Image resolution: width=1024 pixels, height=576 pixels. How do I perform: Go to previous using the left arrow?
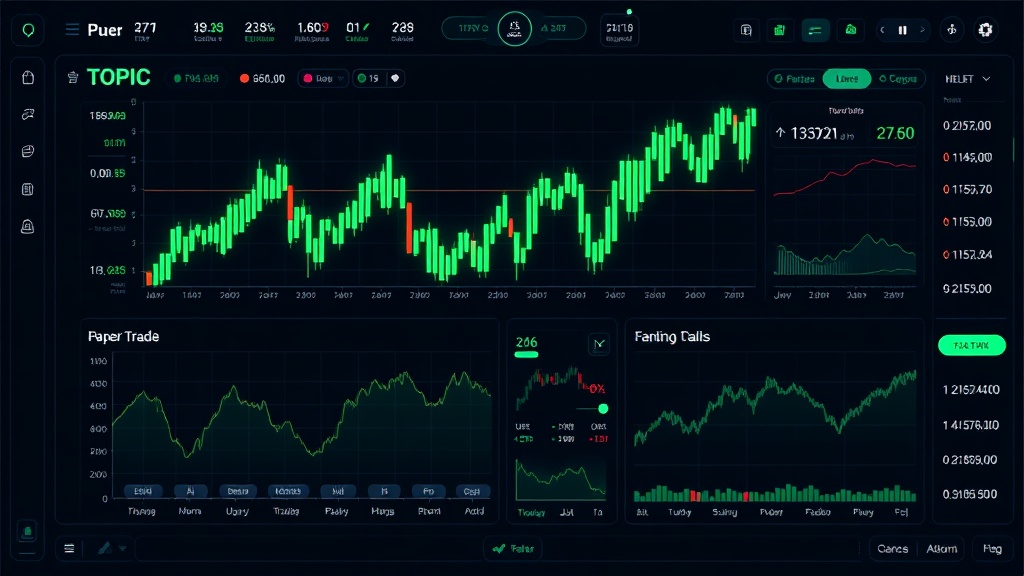coord(883,30)
